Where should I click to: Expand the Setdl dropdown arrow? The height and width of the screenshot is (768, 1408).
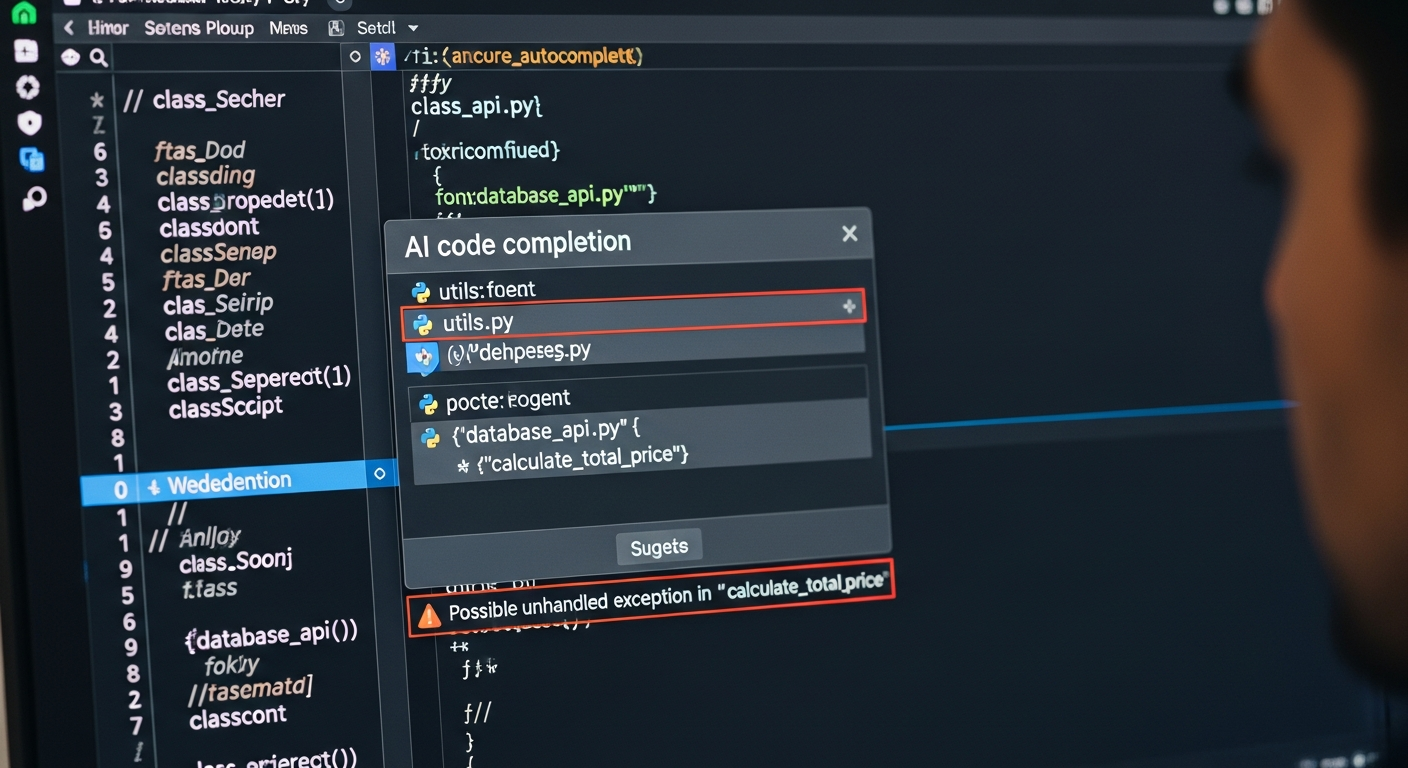point(414,28)
